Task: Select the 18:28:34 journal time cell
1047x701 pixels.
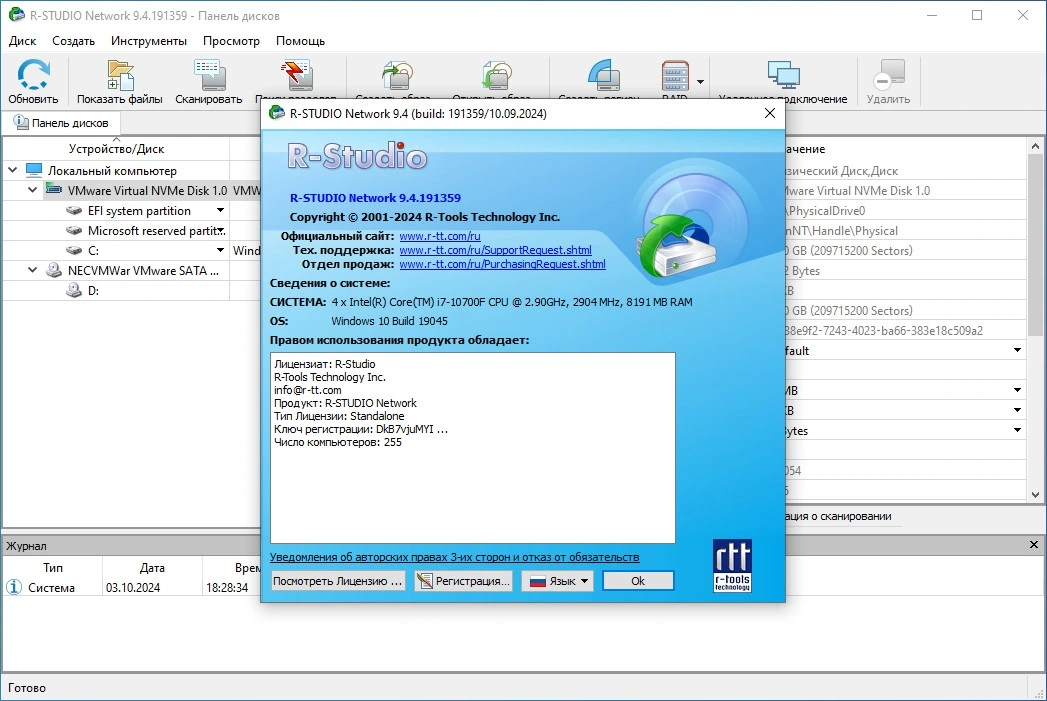Action: point(227,588)
